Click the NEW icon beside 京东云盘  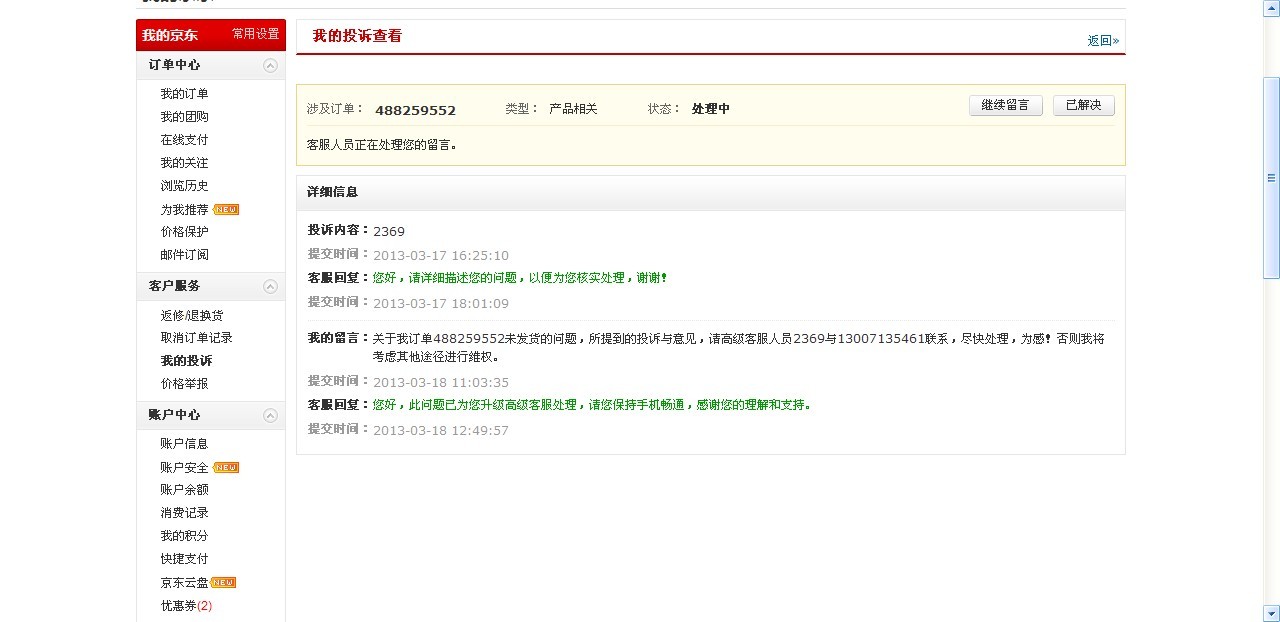[223, 582]
